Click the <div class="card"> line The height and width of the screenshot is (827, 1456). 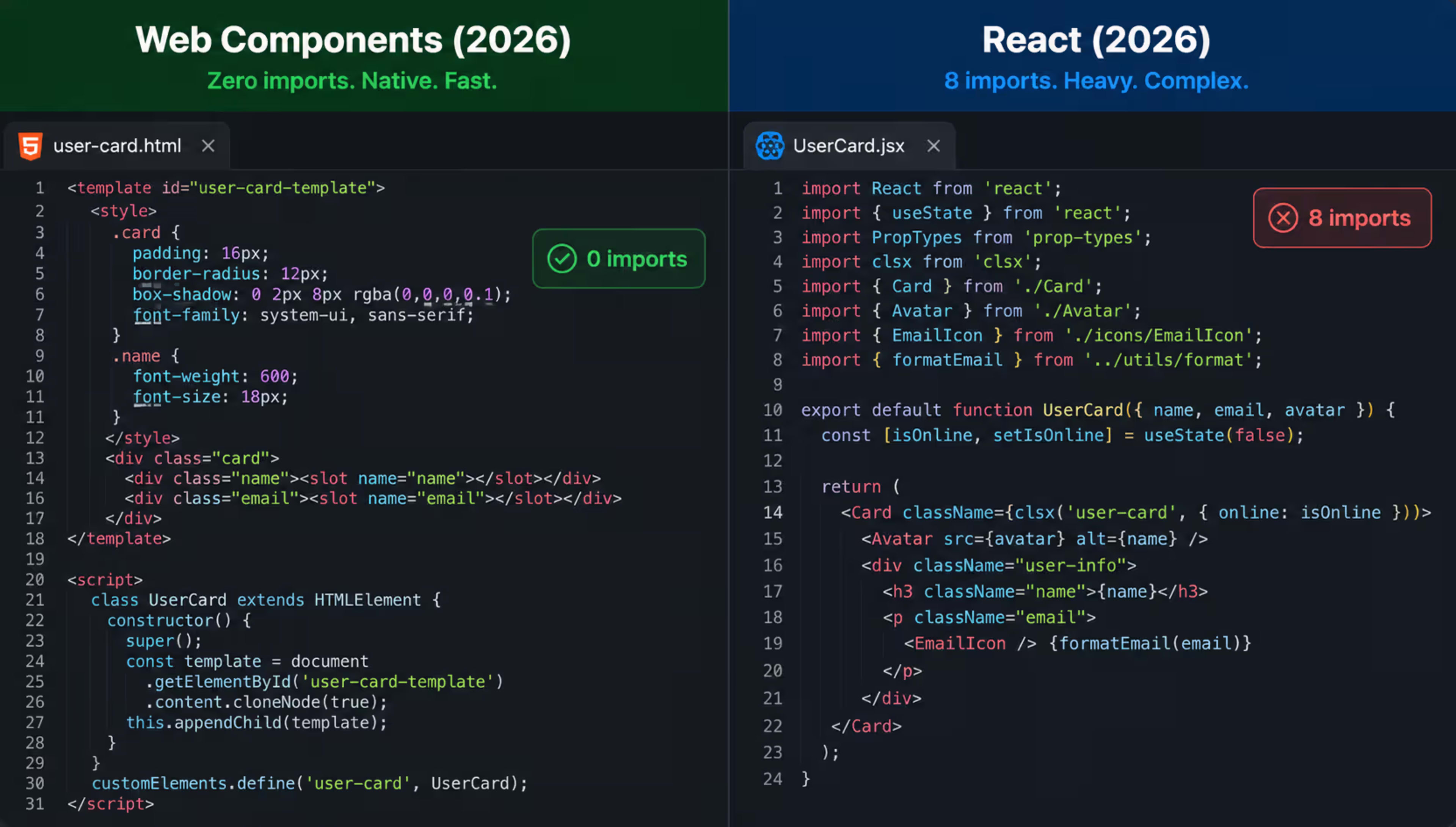pos(192,458)
